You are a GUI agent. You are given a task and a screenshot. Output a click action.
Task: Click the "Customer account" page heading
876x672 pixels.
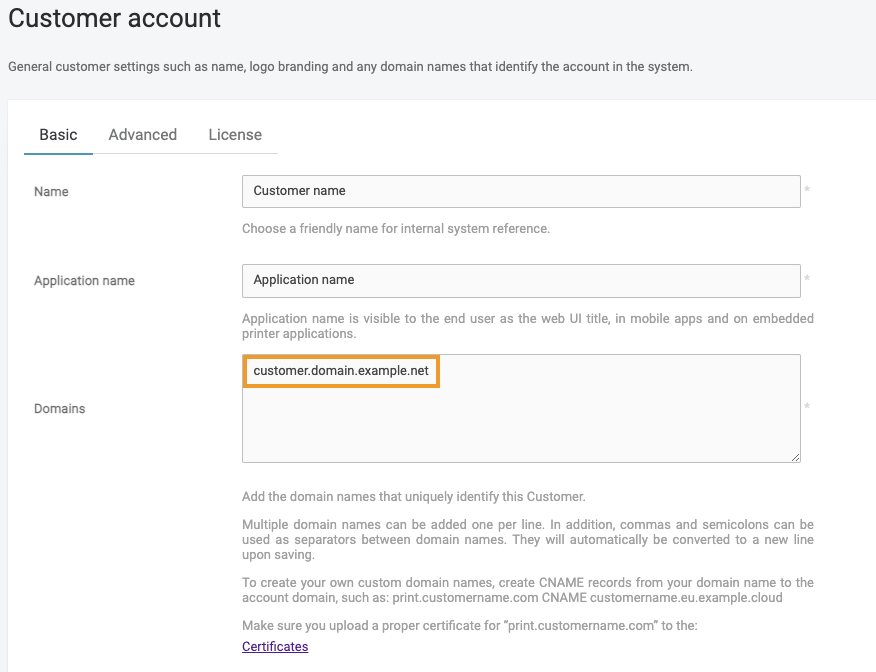pos(115,18)
